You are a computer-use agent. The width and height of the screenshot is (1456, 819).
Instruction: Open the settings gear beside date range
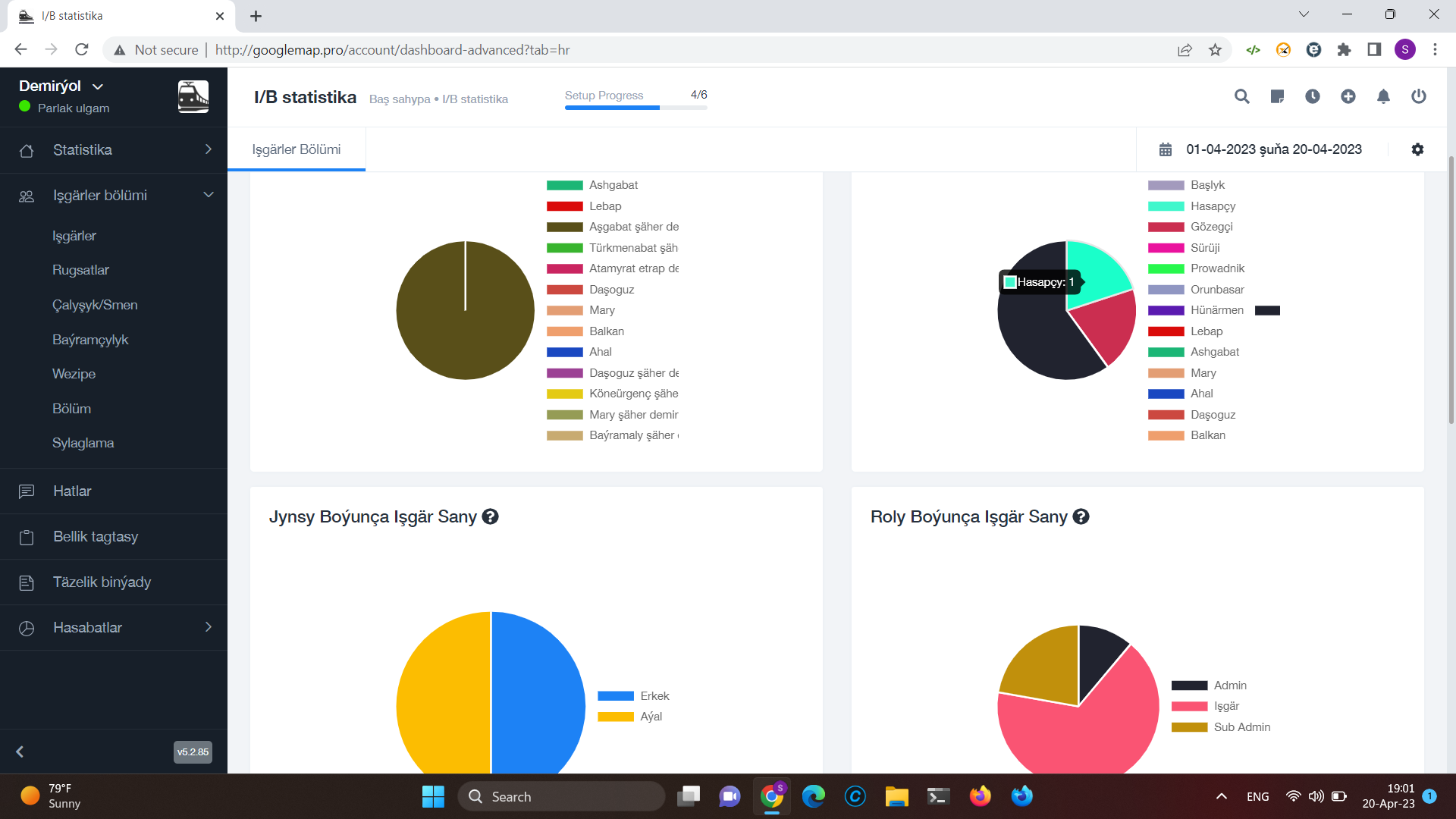1417,149
